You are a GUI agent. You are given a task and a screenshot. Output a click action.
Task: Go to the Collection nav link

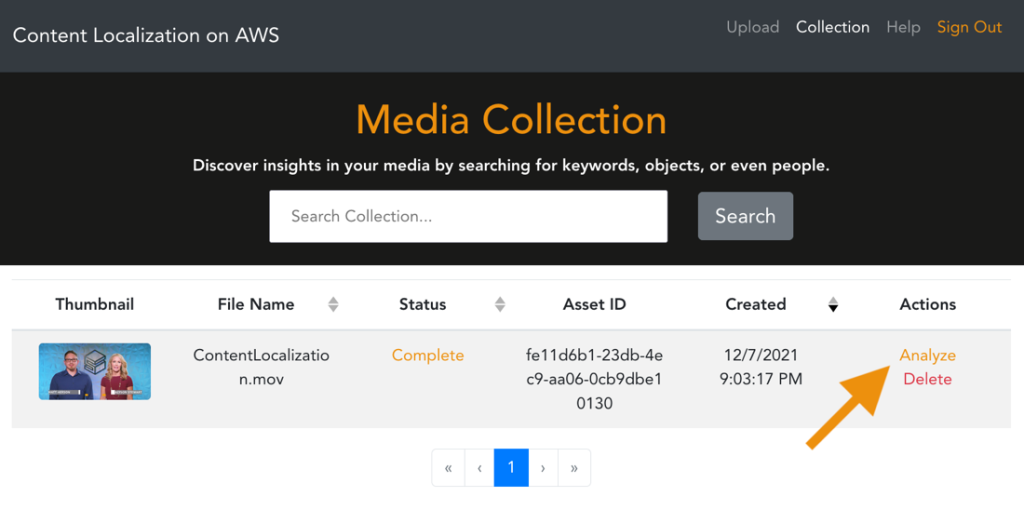pos(833,27)
